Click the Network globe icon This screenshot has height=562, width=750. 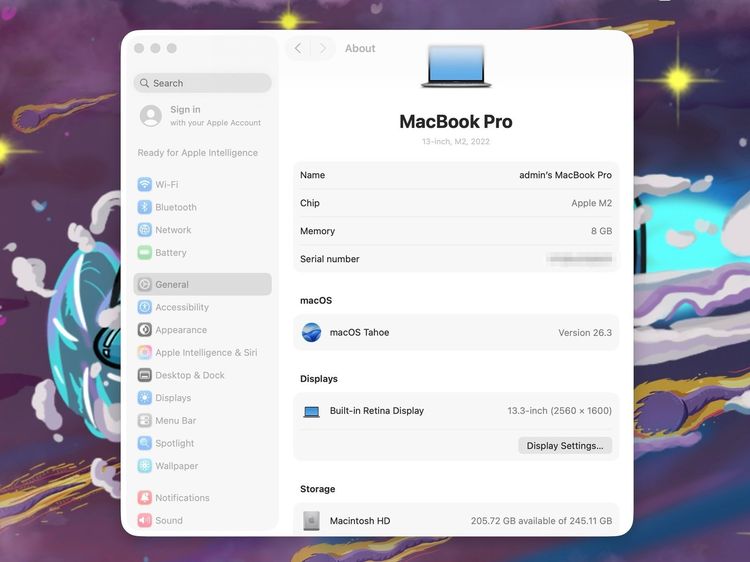pos(144,230)
